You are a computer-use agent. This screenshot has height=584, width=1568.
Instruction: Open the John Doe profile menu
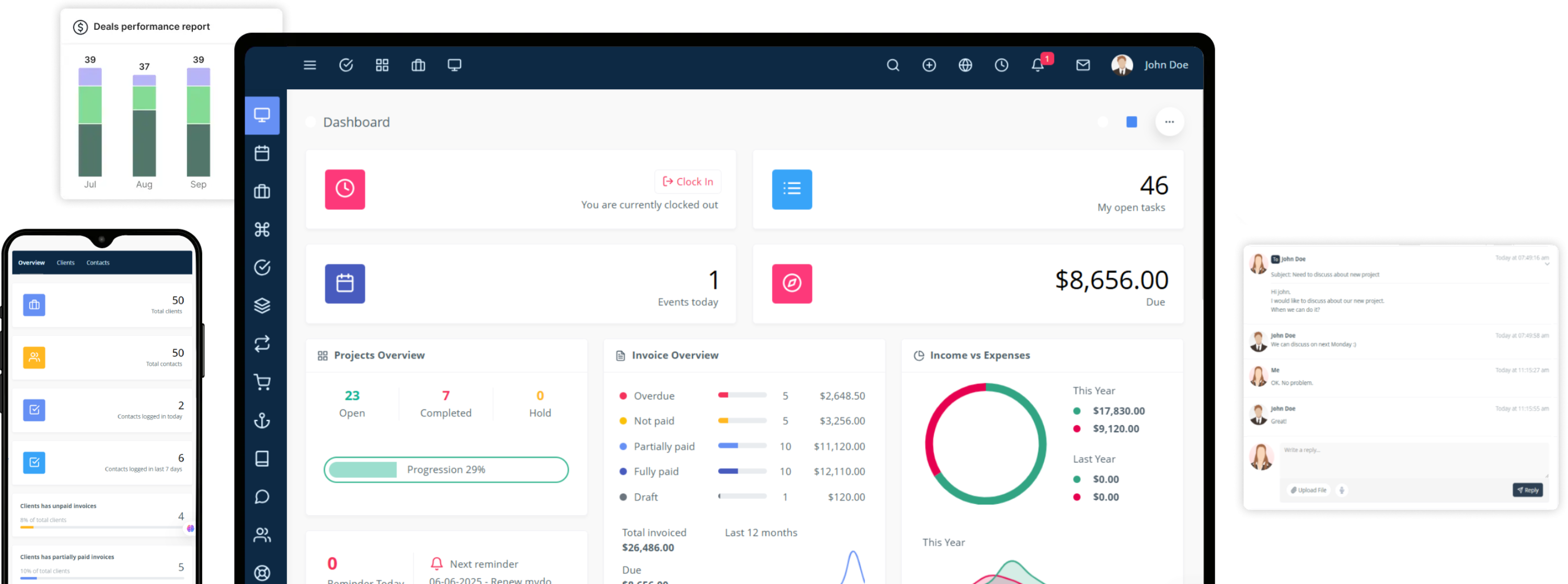(x=1149, y=65)
